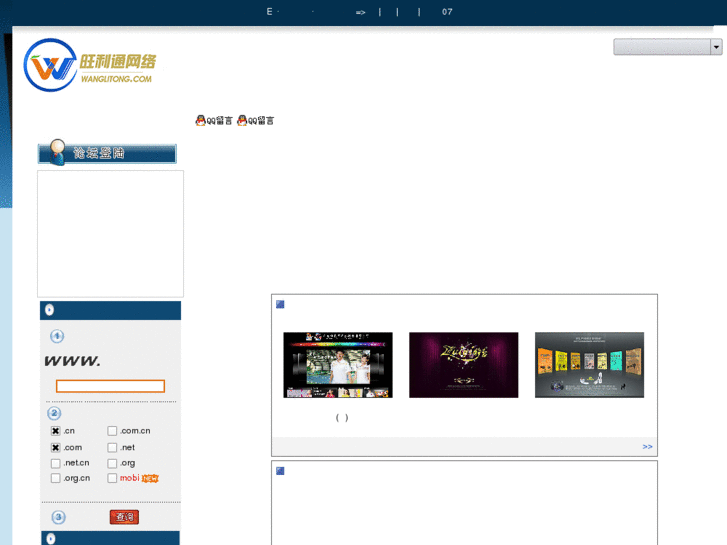727x545 pixels.
Task: Click the domain name input field
Action: (110, 386)
